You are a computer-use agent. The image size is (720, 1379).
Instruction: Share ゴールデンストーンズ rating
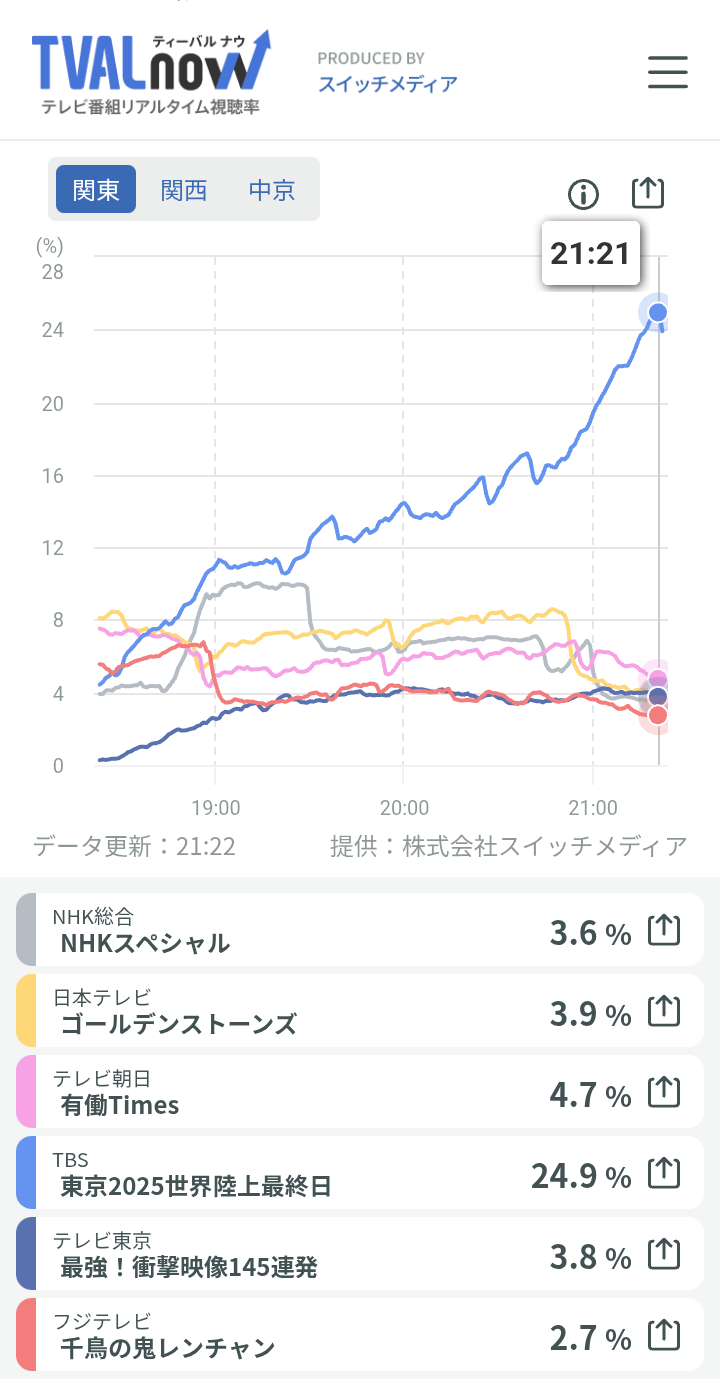point(664,1012)
